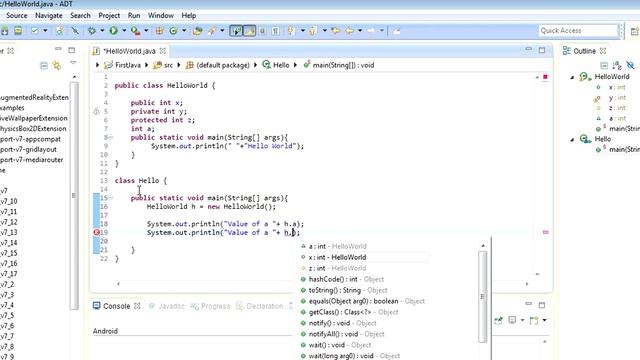This screenshot has width=640, height=360.
Task: Open Package Explorer view menu triangle
Action: [73, 63]
